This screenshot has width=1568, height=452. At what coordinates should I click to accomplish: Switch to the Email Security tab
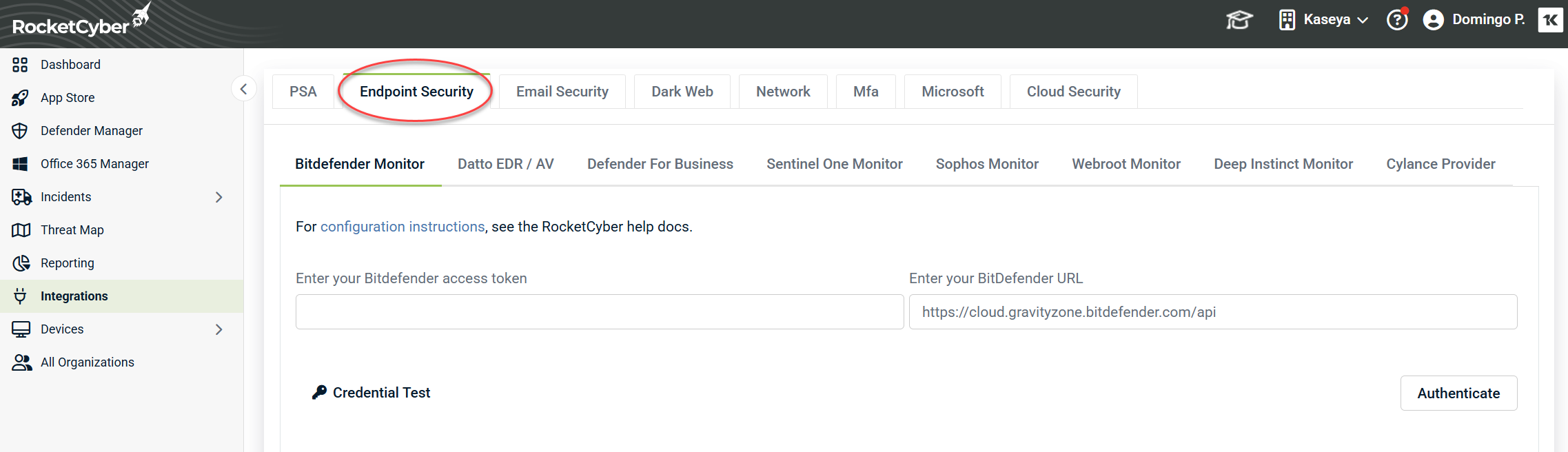[562, 92]
